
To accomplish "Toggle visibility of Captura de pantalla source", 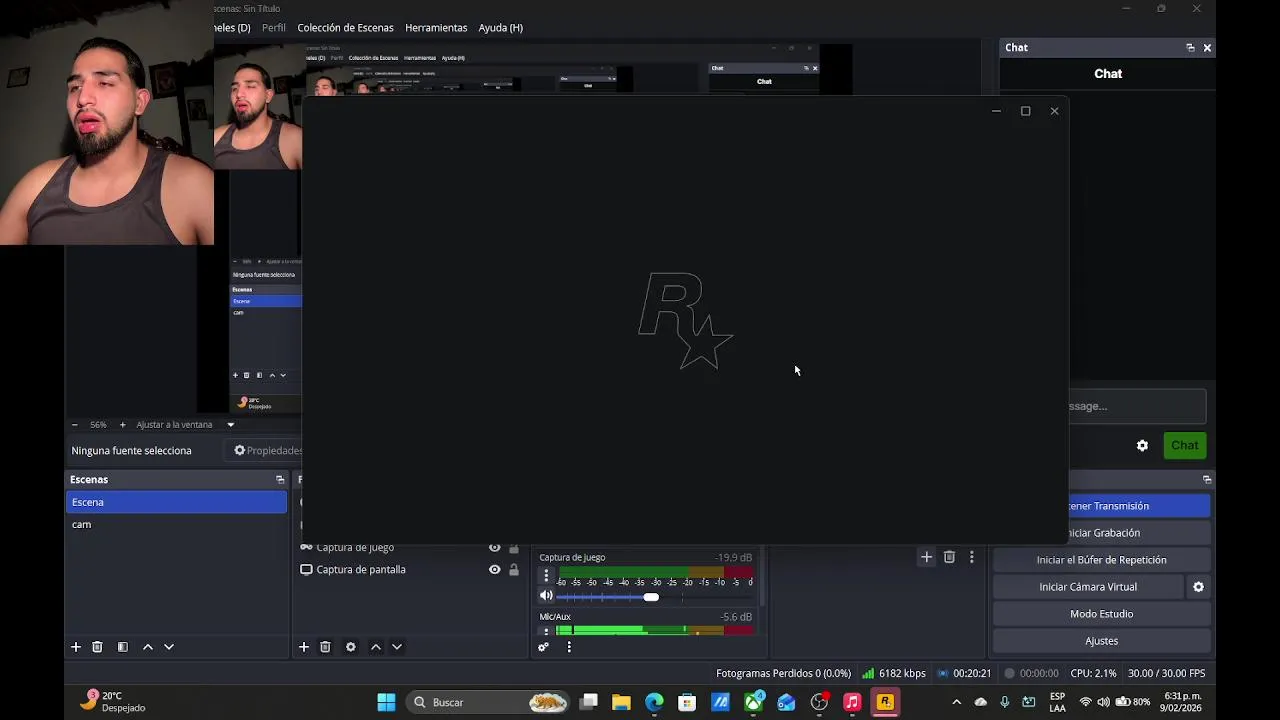I will point(494,570).
